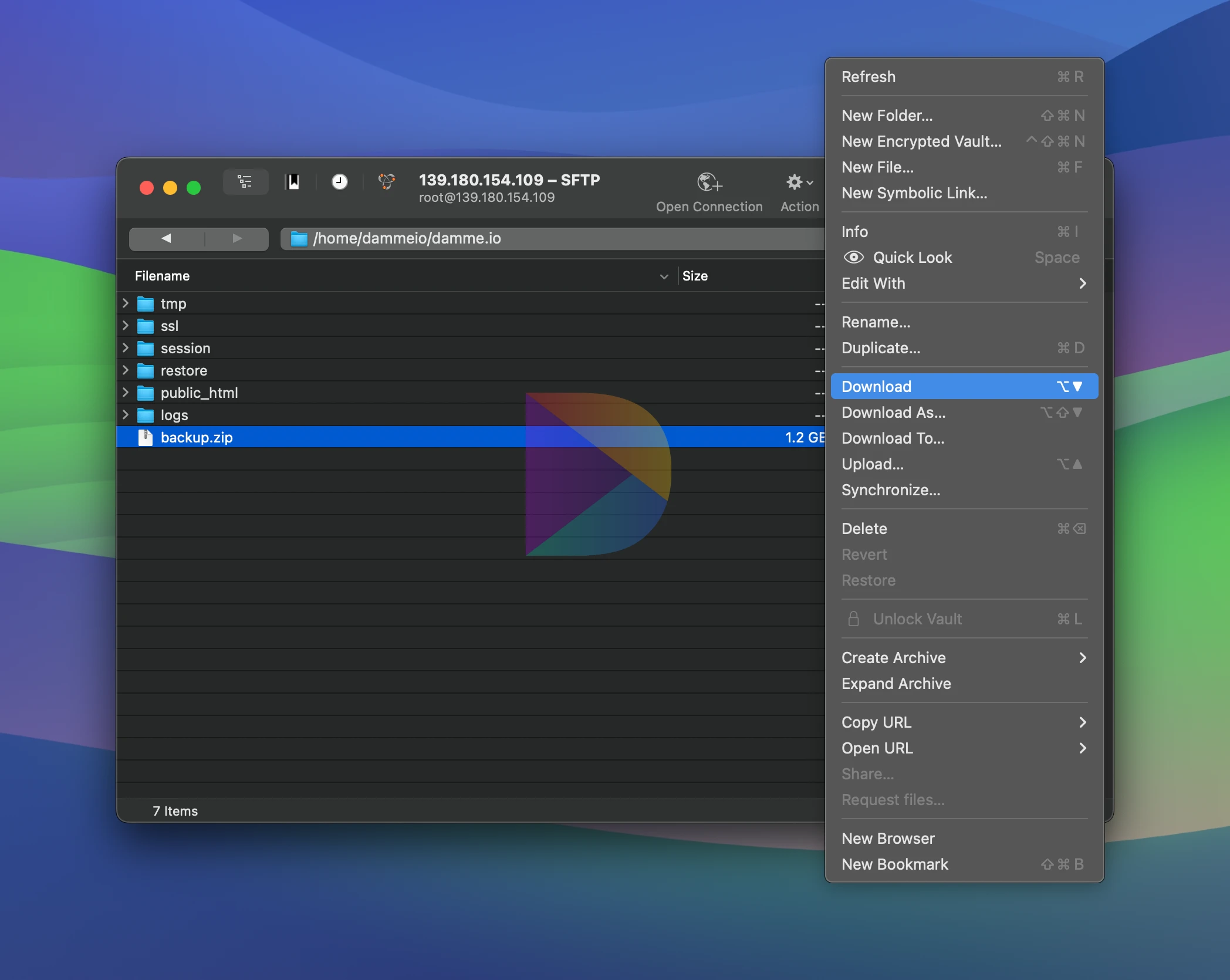
Task: Expand the ssl folder
Action: pyautogui.click(x=125, y=326)
